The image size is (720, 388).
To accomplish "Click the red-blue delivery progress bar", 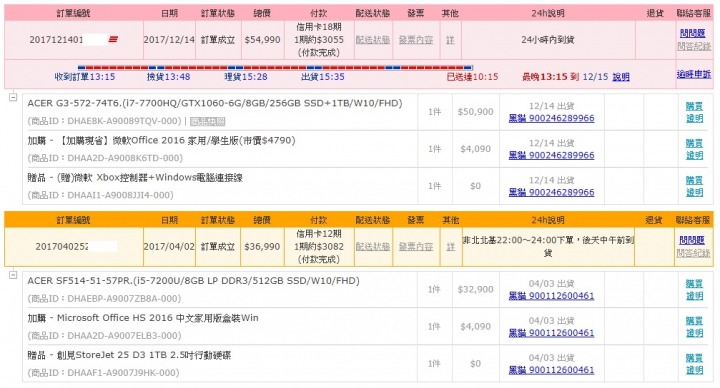I will click(x=275, y=67).
